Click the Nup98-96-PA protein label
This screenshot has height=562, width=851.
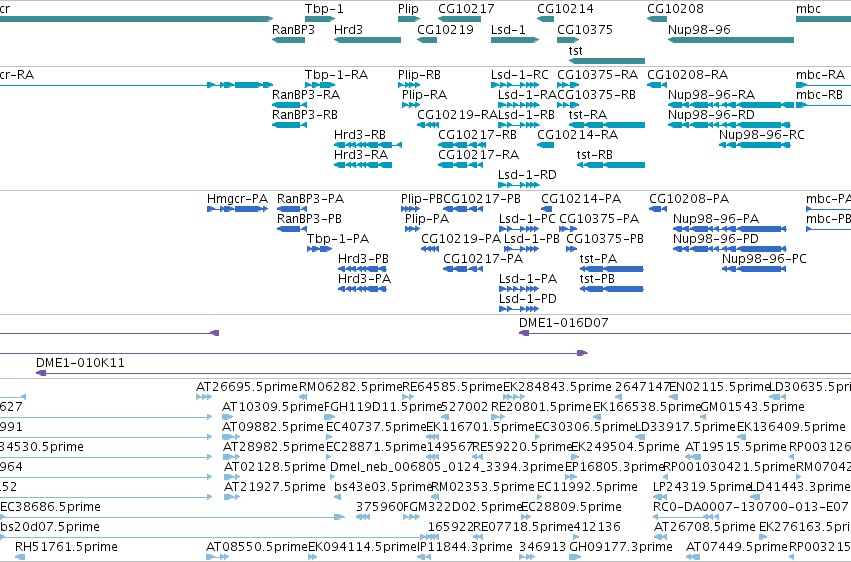[716, 219]
